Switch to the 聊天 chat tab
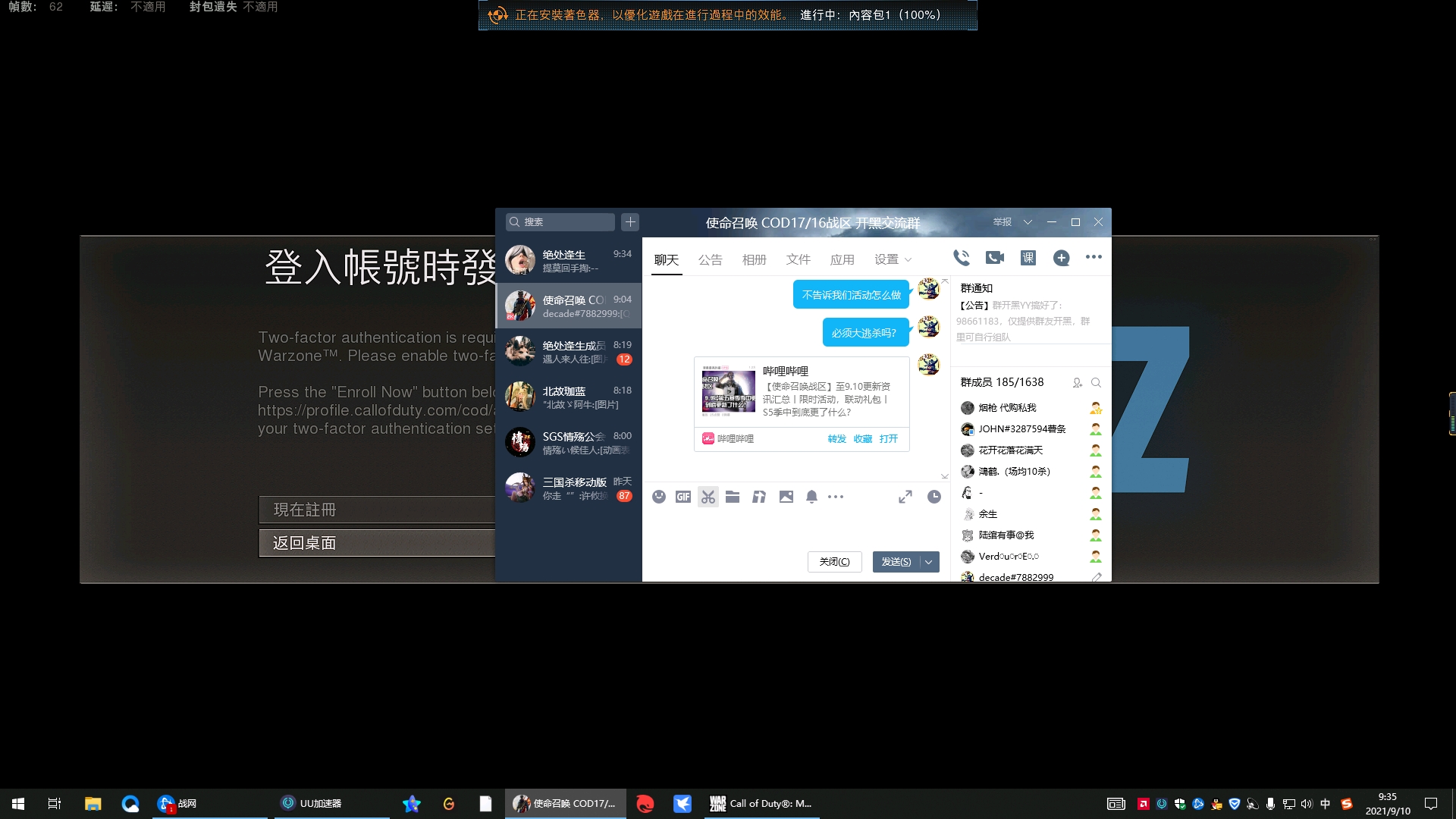The height and width of the screenshot is (819, 1456). coord(667,259)
